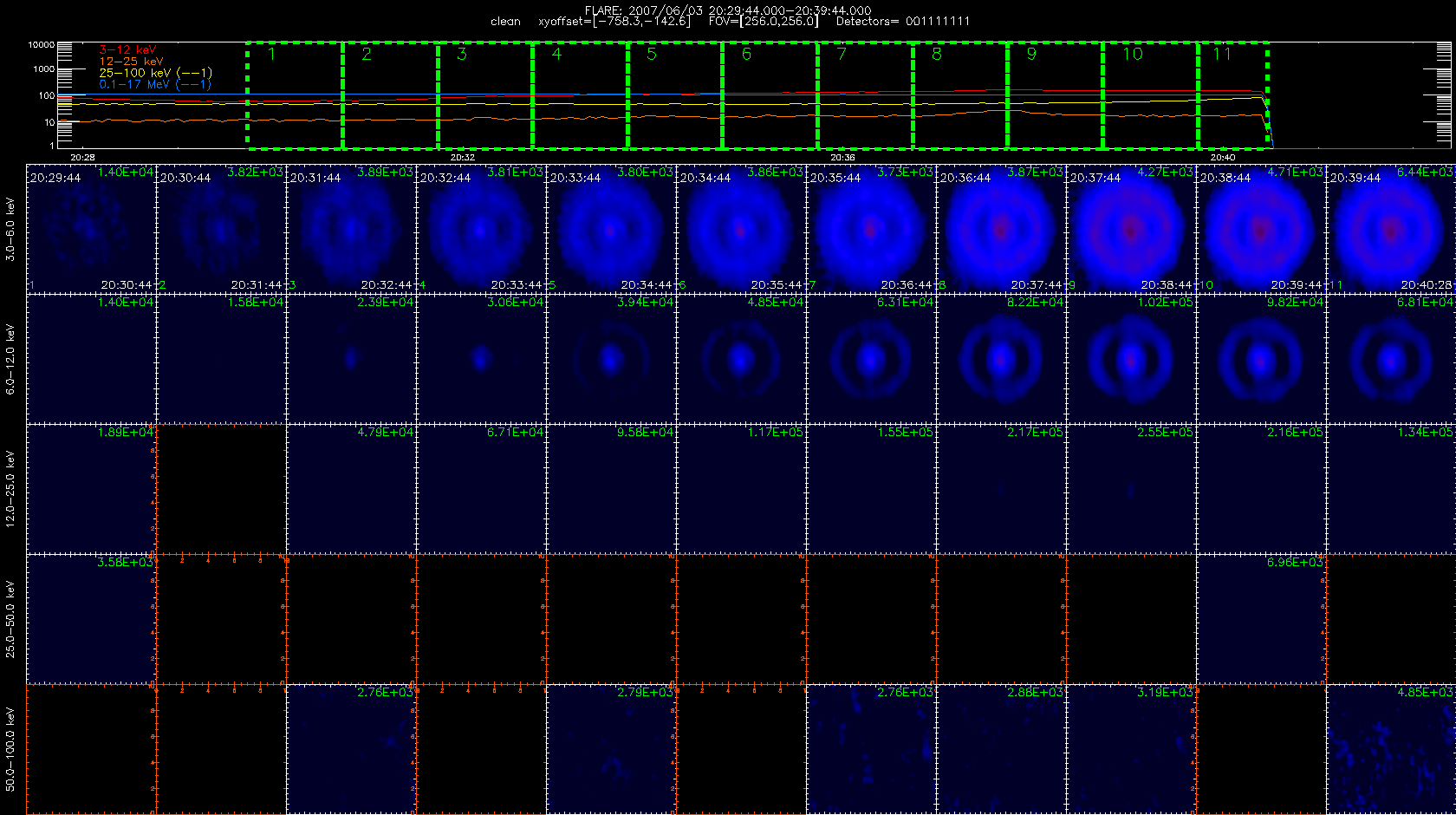Open the 25.0-50.0 keV image labeled 3.58E+03
1456x815 pixels.
91,619
